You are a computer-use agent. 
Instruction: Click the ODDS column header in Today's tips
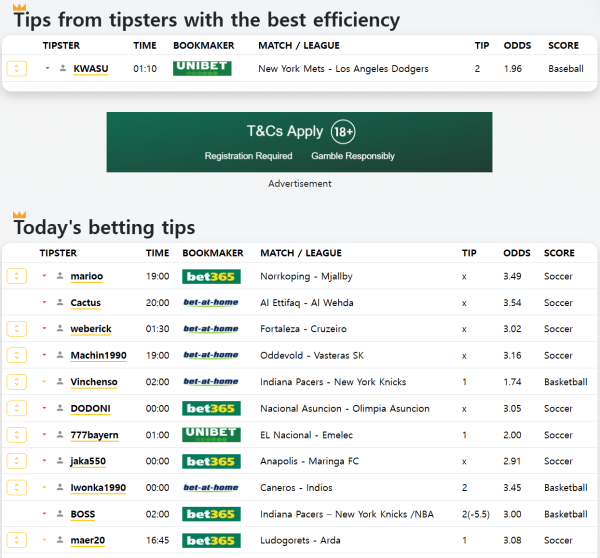pos(517,253)
